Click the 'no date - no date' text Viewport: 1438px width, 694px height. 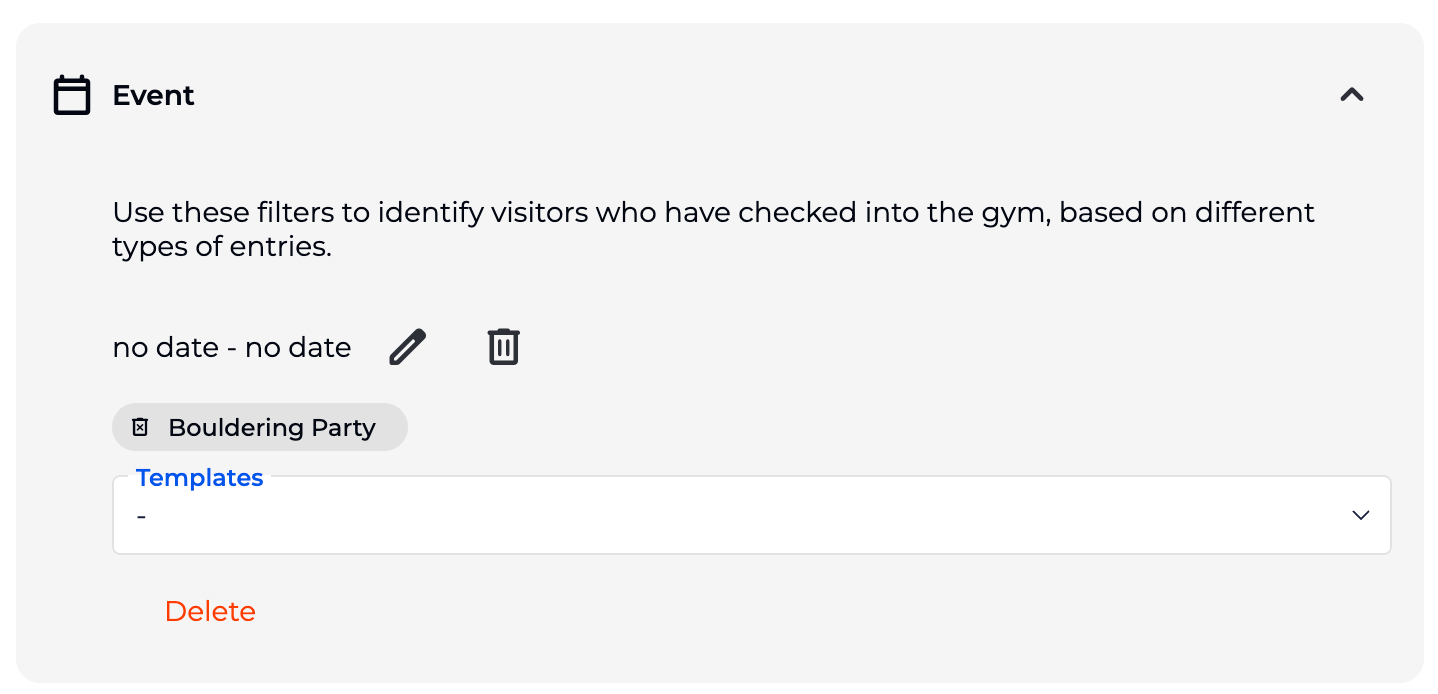point(231,347)
